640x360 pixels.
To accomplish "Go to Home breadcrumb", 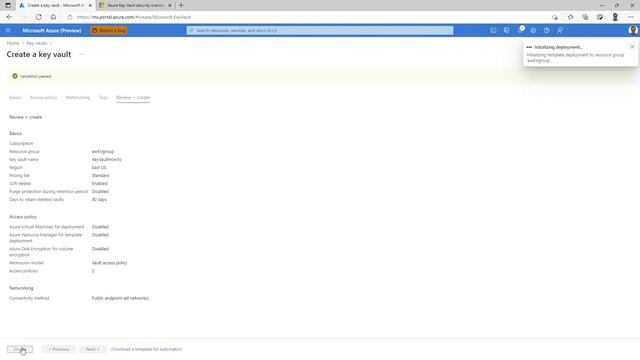I will coord(13,43).
